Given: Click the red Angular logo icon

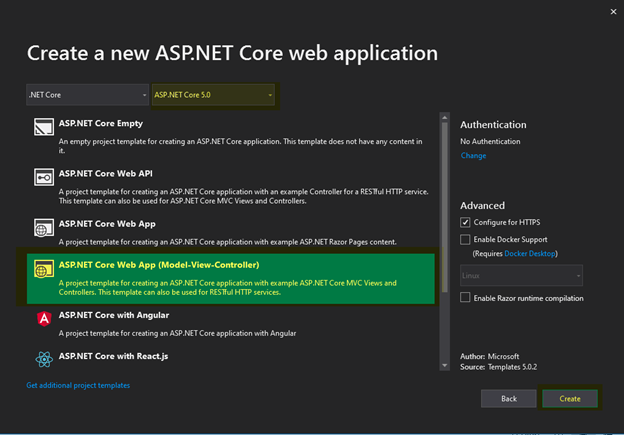Looking at the screenshot, I should point(43,319).
